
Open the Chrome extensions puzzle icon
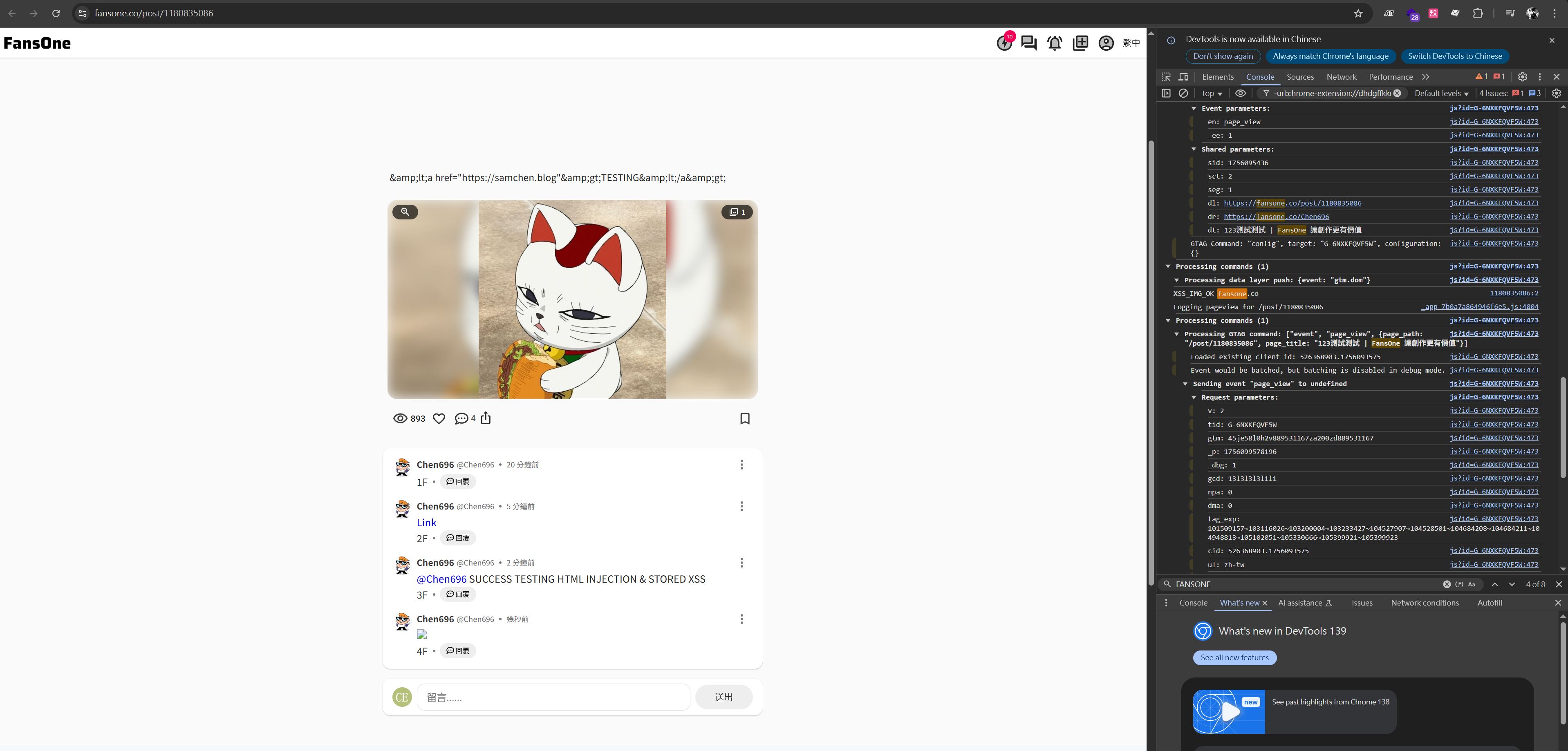coord(1478,13)
